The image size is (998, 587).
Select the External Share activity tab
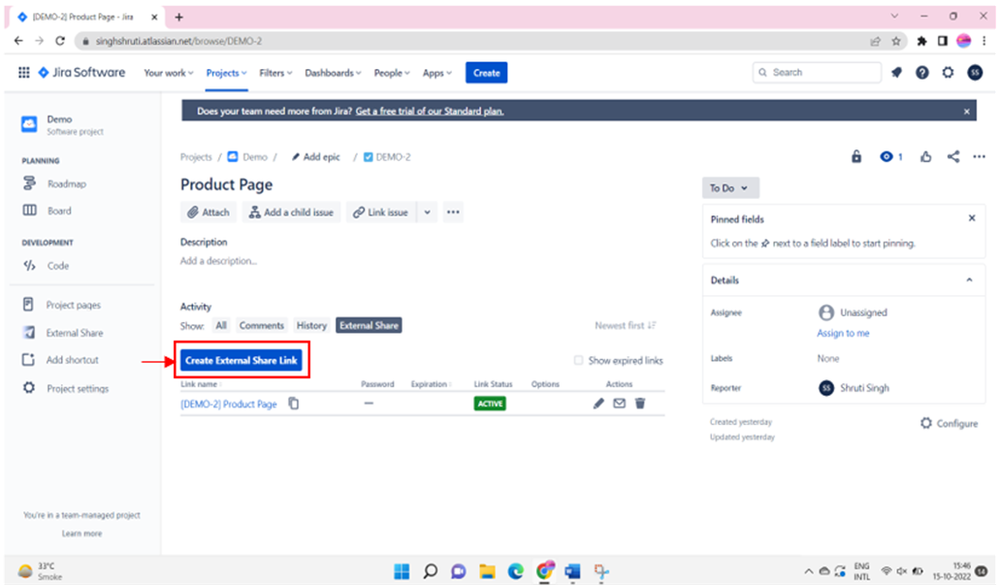(x=369, y=325)
